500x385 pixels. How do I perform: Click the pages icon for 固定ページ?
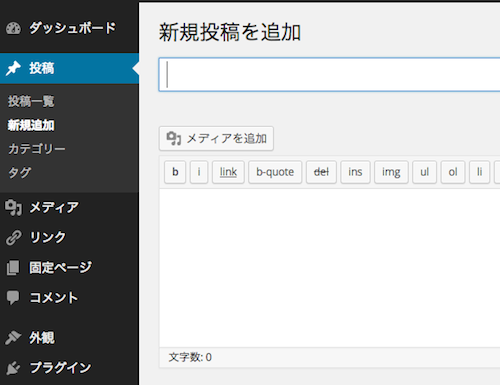coord(13,268)
